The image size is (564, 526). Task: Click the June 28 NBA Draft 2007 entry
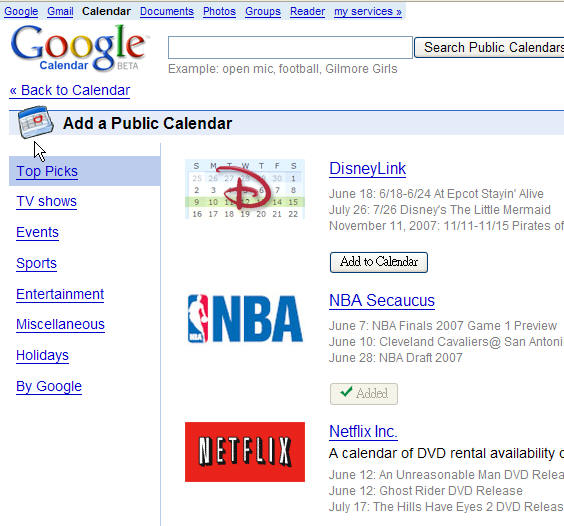pos(396,358)
